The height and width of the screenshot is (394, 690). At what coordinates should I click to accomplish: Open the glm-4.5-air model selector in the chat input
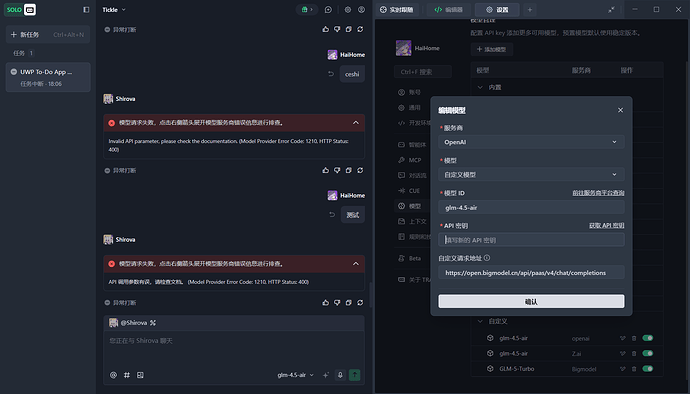point(295,375)
